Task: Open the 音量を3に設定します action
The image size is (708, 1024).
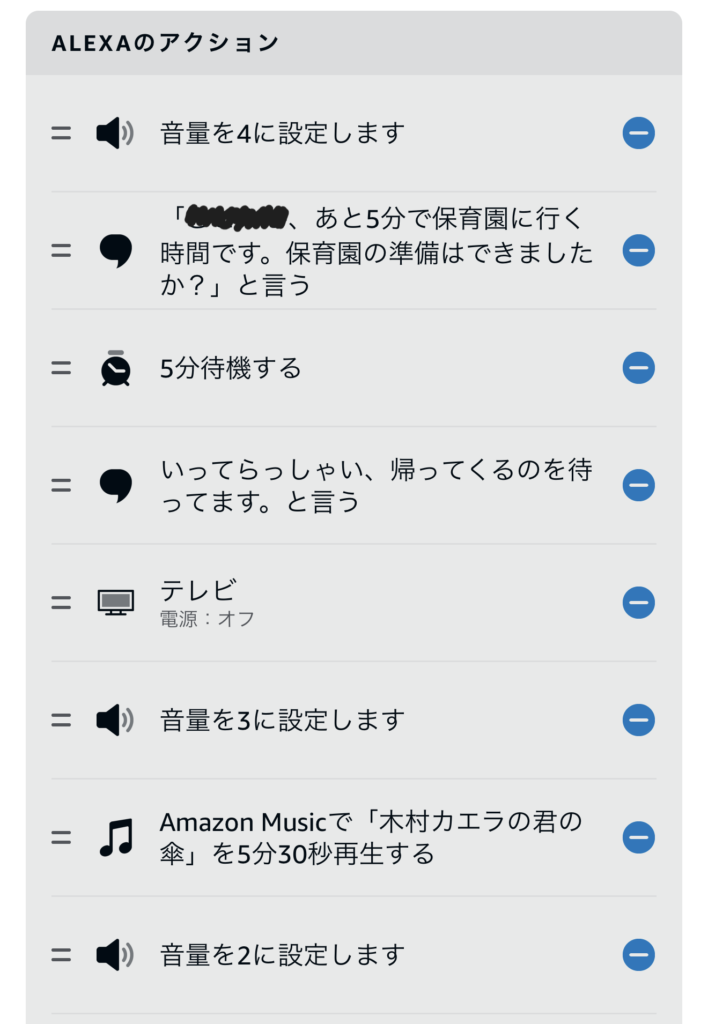Action: pos(282,720)
